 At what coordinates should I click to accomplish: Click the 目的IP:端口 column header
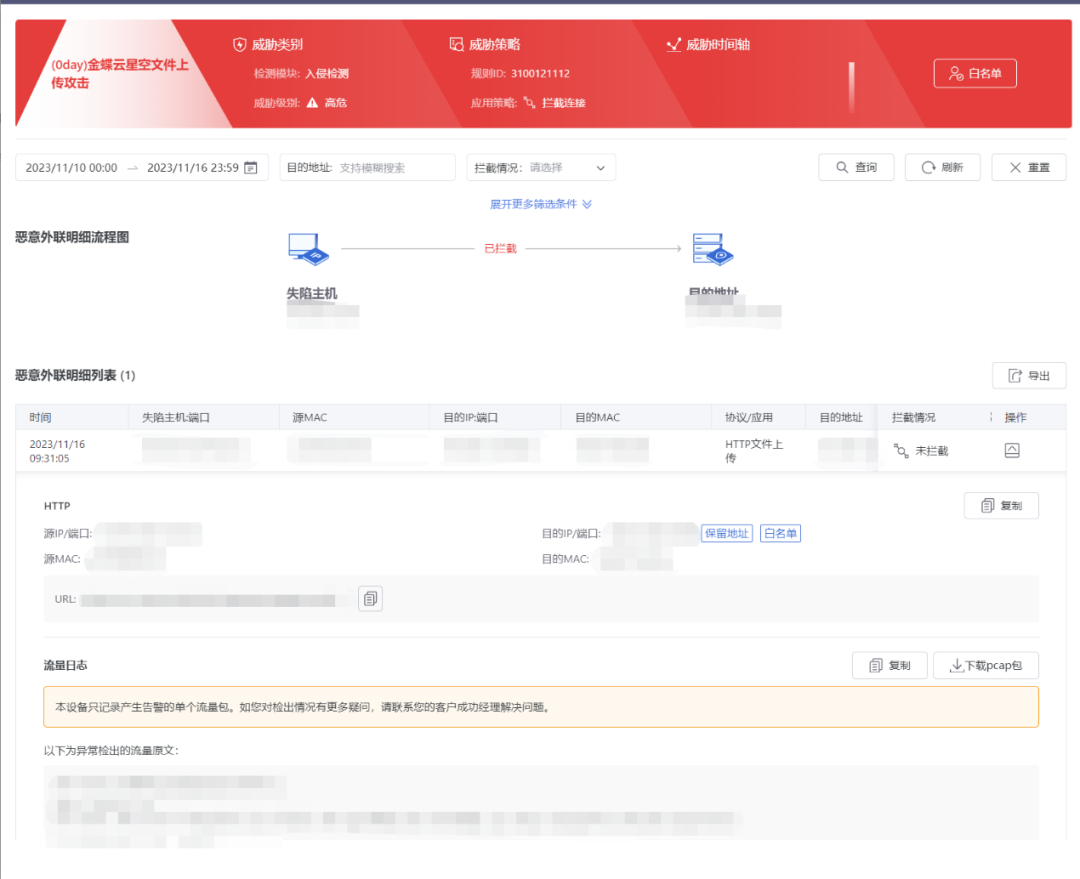[x=470, y=417]
